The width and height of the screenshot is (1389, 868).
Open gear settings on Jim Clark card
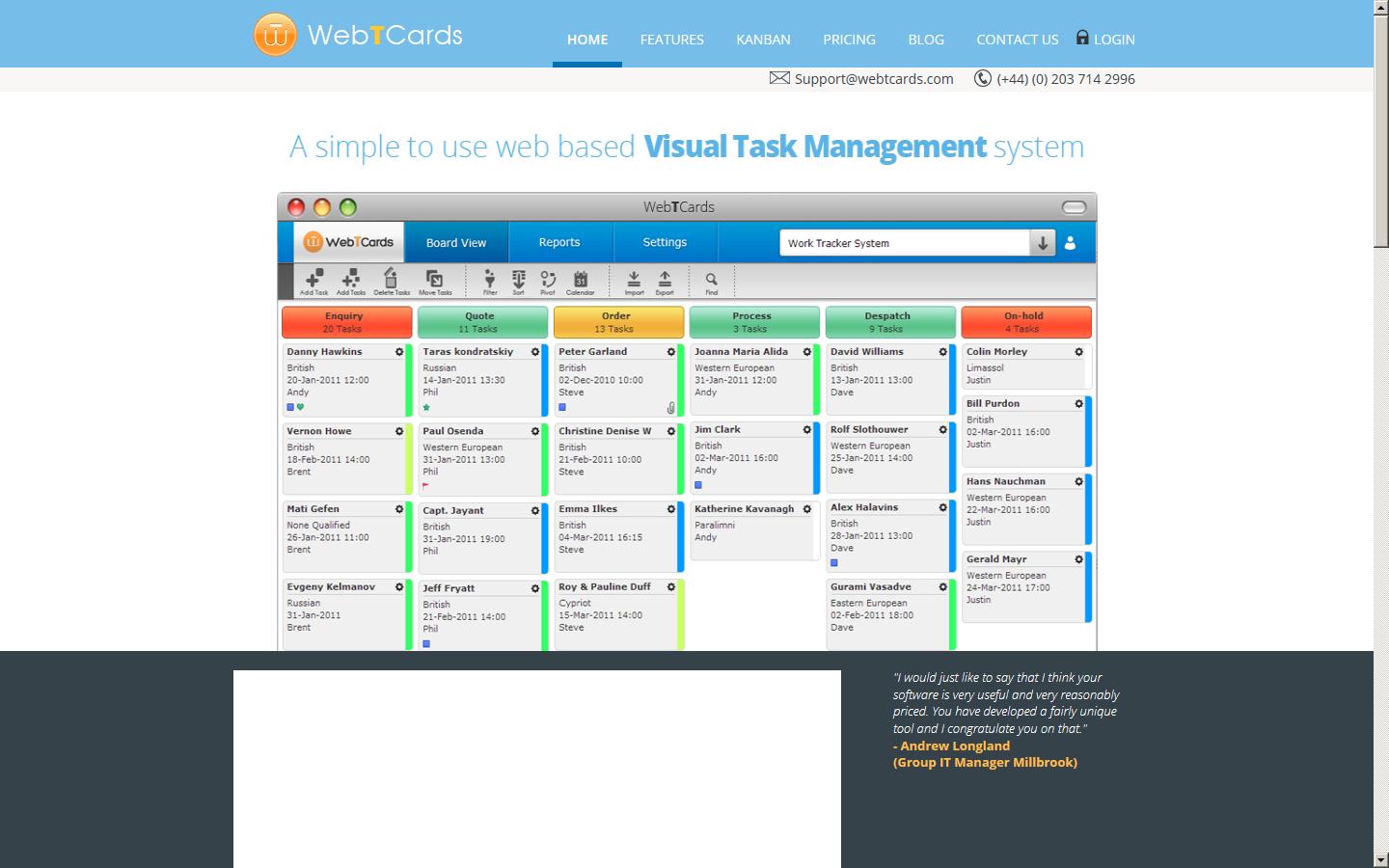(807, 429)
